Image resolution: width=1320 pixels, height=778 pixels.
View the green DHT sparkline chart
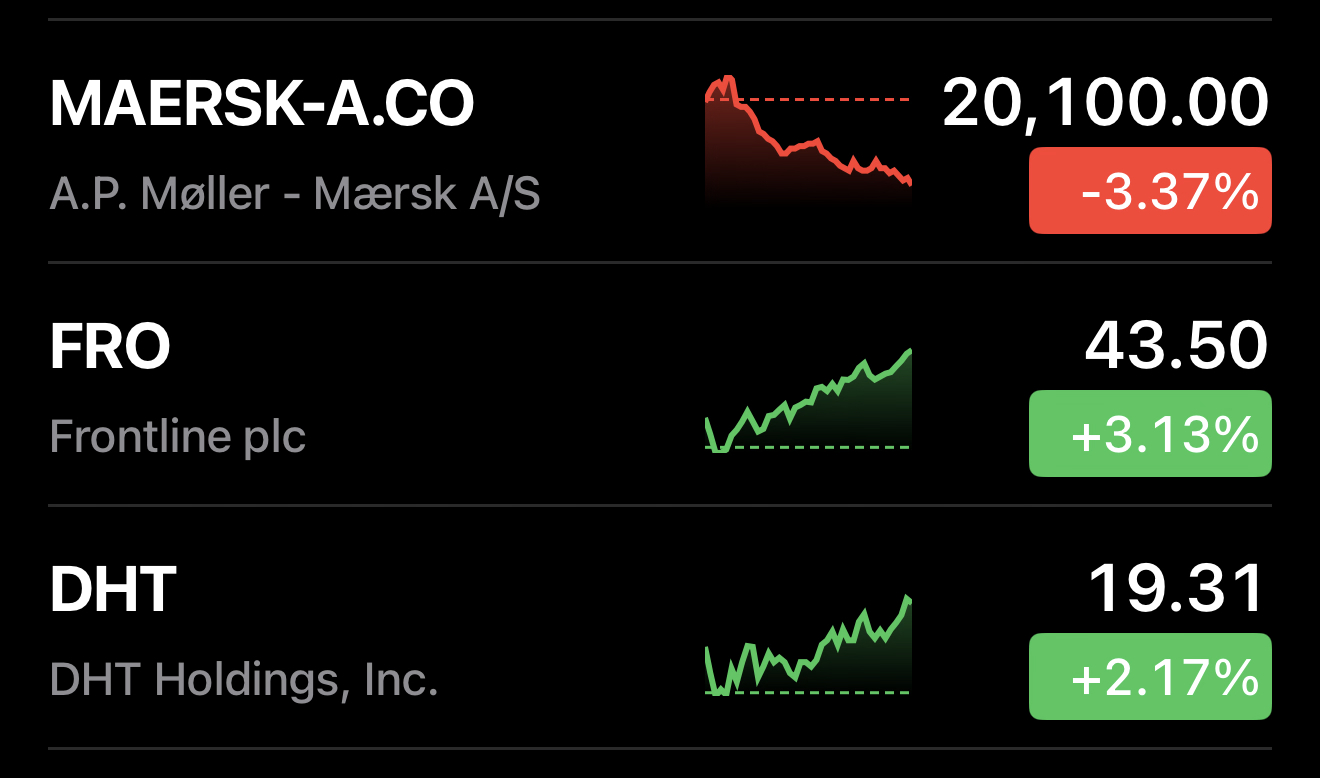[808, 645]
